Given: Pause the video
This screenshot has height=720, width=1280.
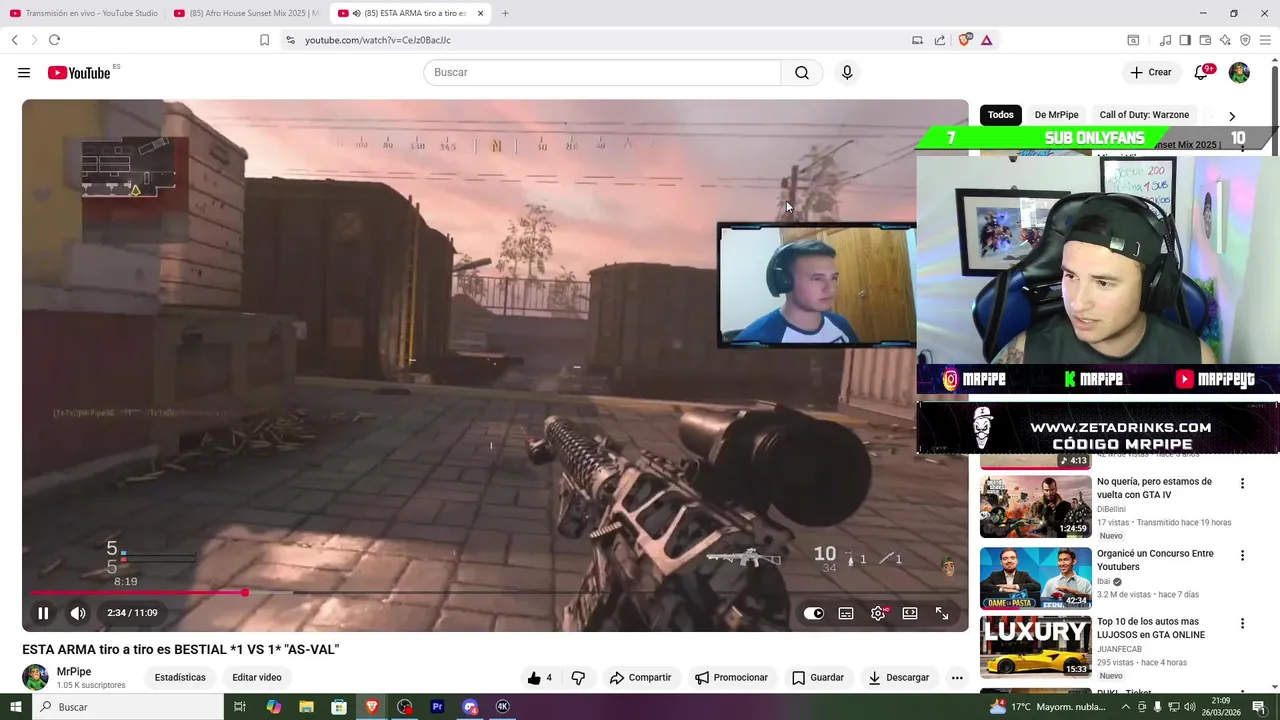Looking at the screenshot, I should click(x=43, y=613).
